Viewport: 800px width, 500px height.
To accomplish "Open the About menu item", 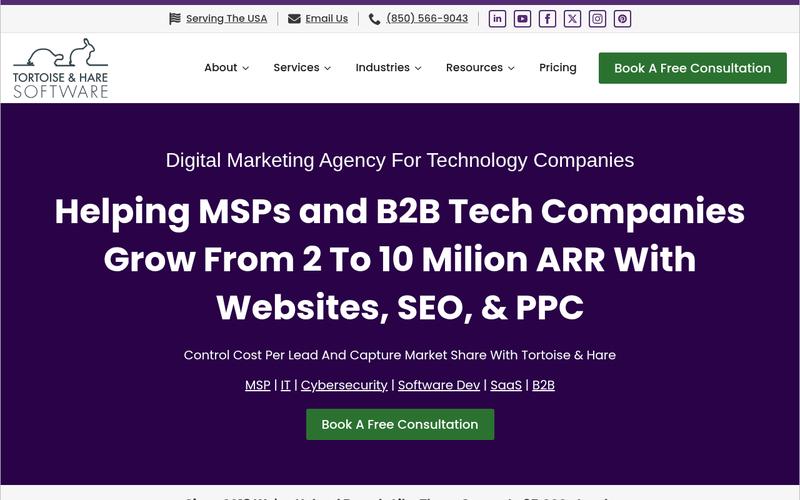I will (220, 67).
